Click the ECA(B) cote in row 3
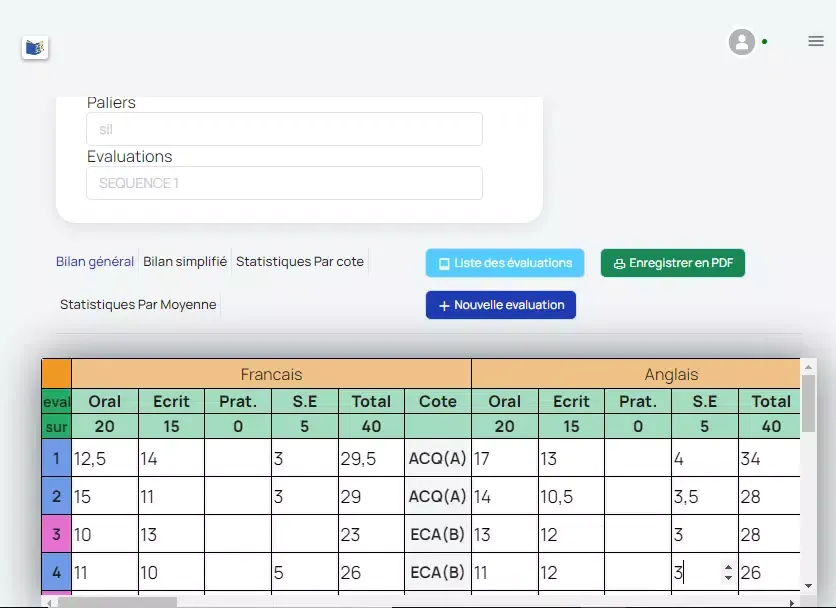Viewport: 836px width, 608px height. click(x=438, y=534)
